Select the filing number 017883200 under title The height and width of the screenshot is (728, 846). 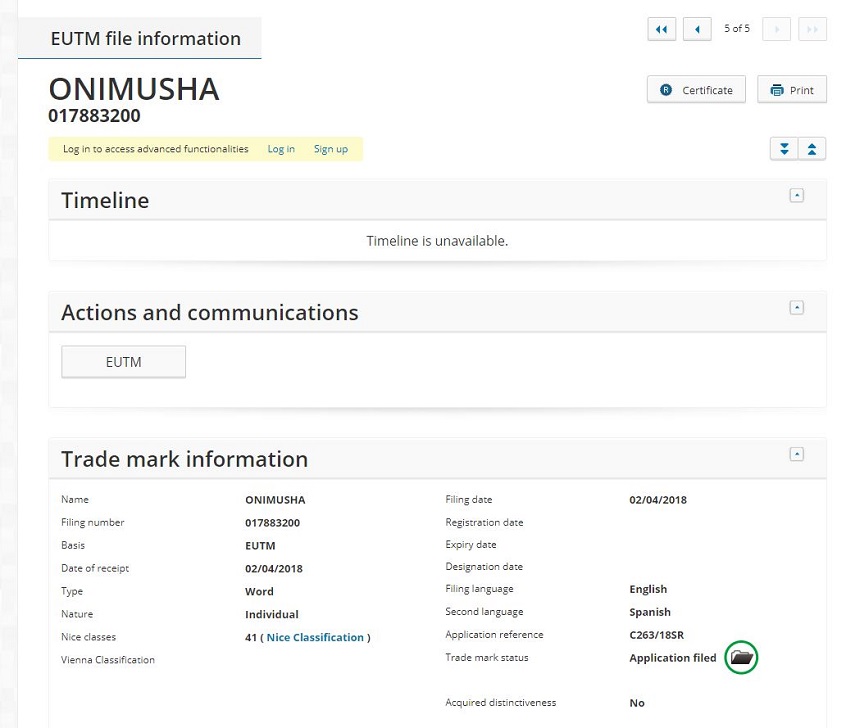pos(94,116)
